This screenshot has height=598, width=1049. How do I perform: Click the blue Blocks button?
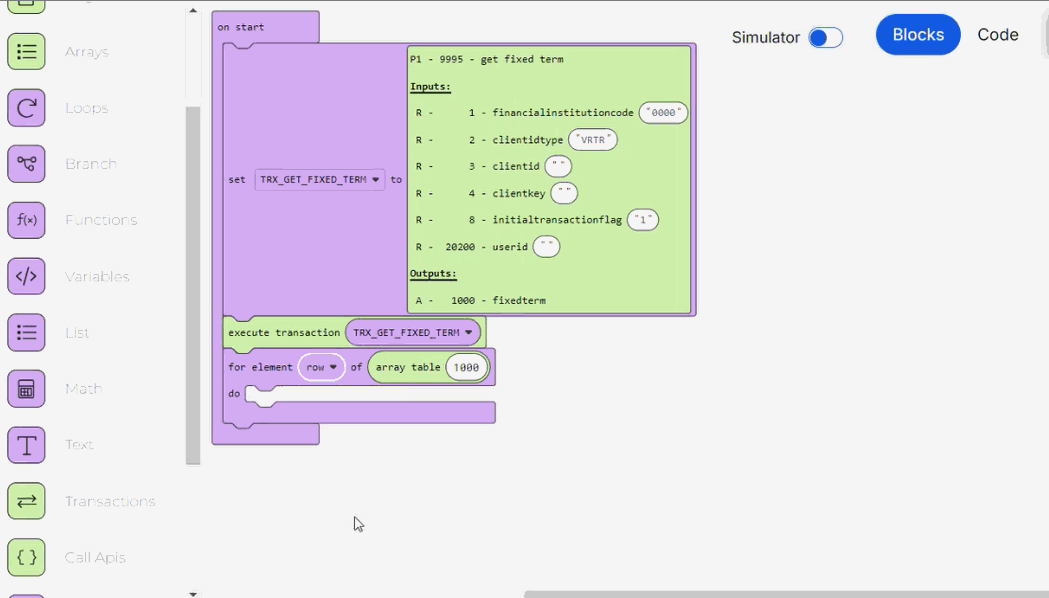point(917,34)
